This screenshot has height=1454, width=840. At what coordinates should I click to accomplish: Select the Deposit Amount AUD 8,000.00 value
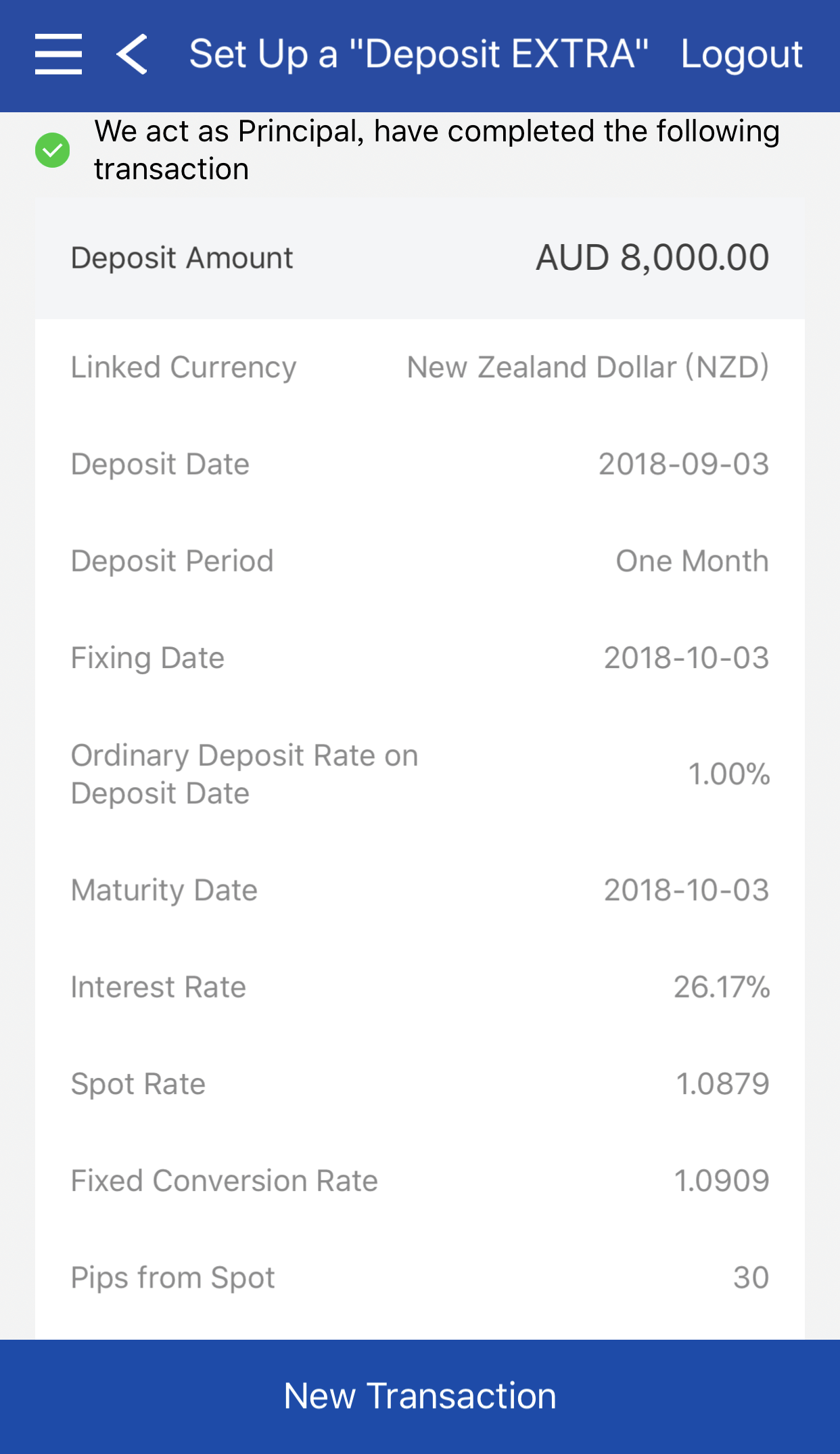[652, 258]
